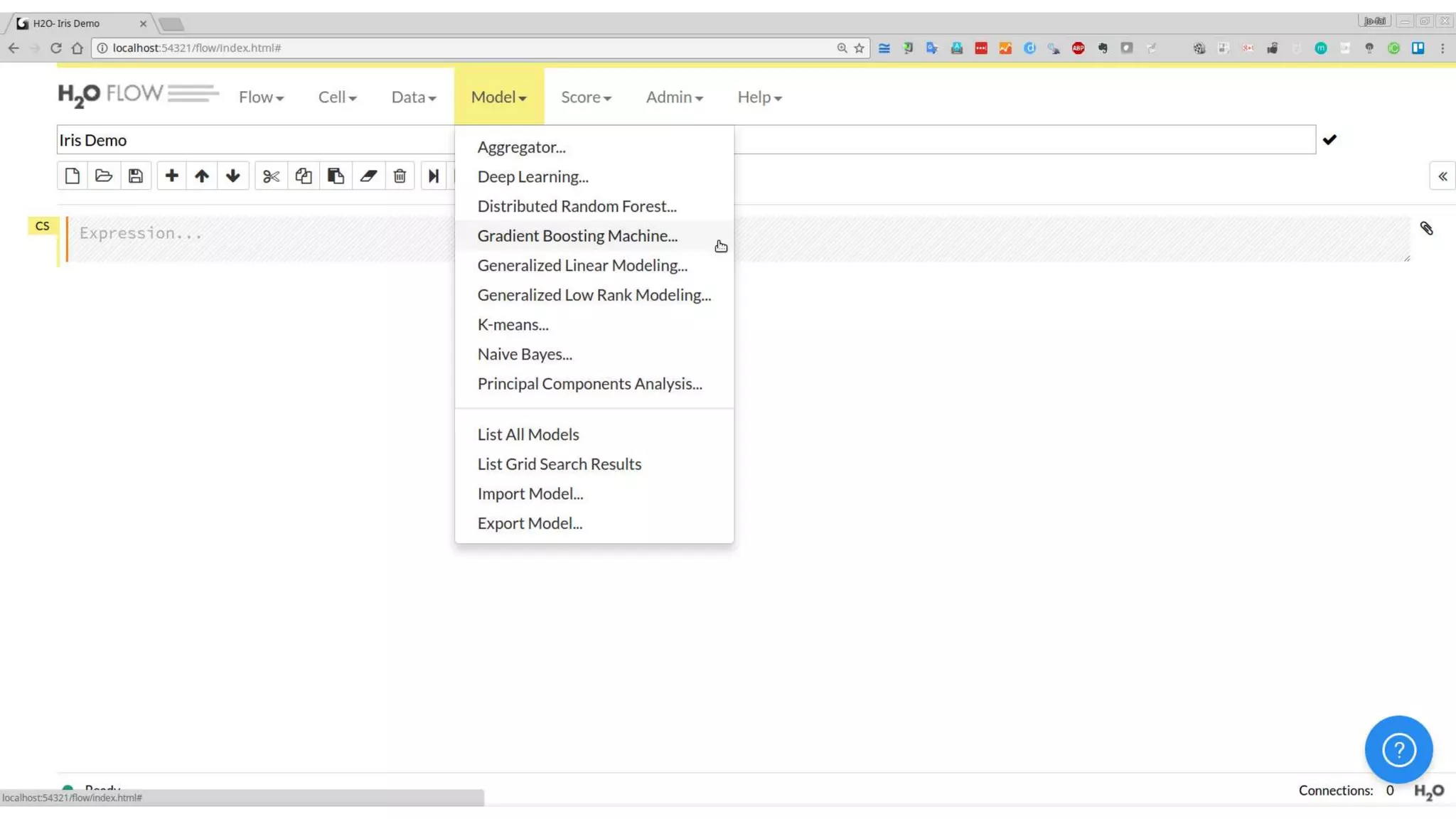Expand the Data dropdown menu

(x=413, y=97)
